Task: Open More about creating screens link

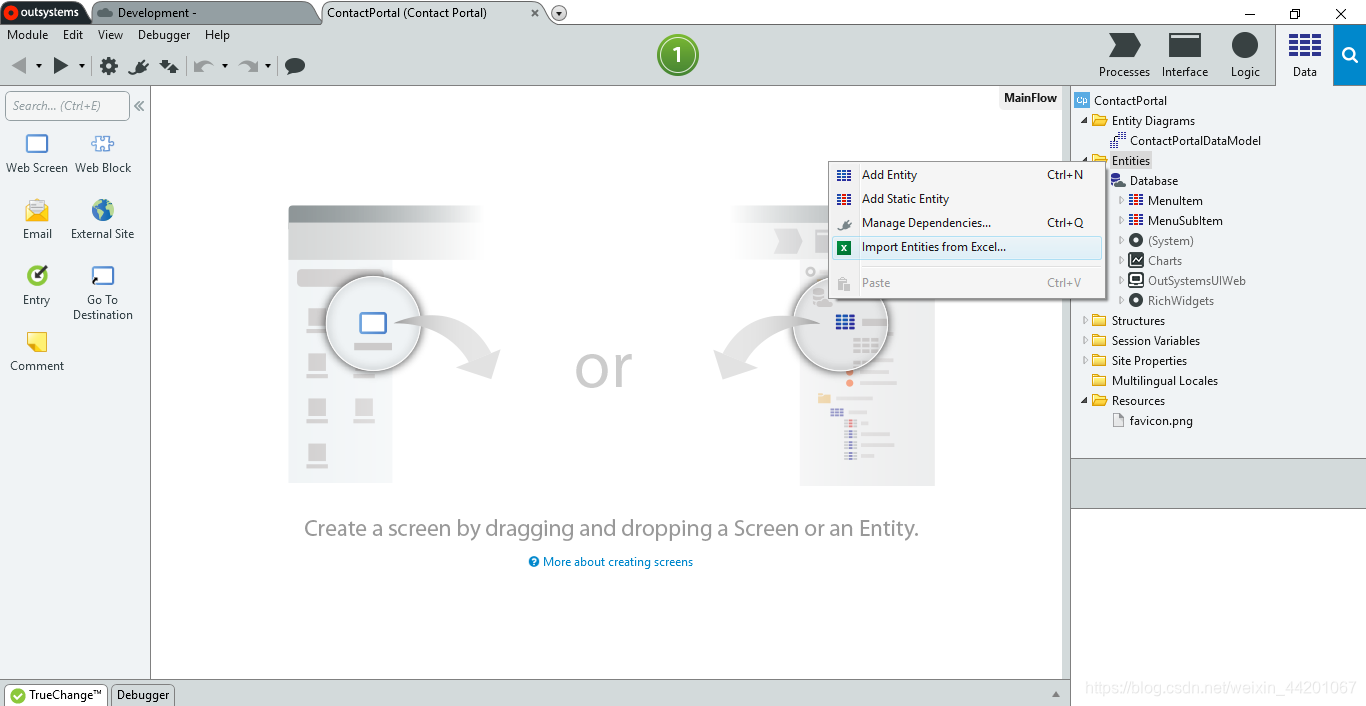Action: 611,562
